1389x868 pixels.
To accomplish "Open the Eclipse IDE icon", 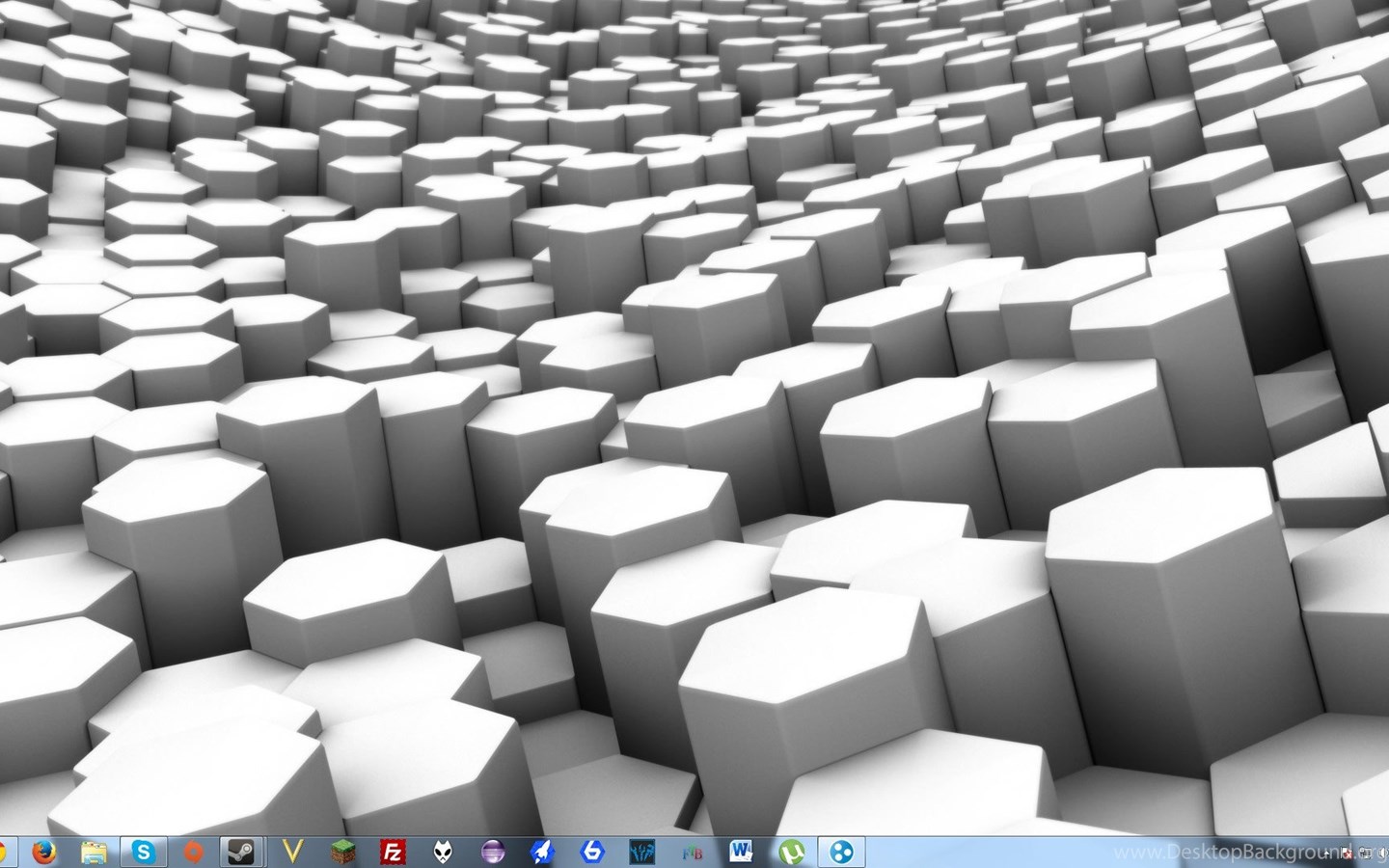I will (493, 853).
